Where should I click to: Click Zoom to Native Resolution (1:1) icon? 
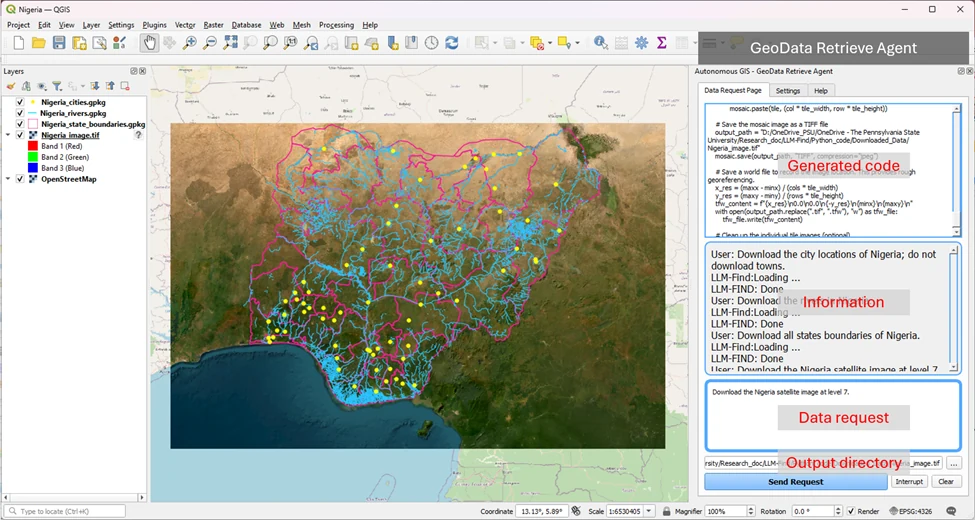point(290,42)
